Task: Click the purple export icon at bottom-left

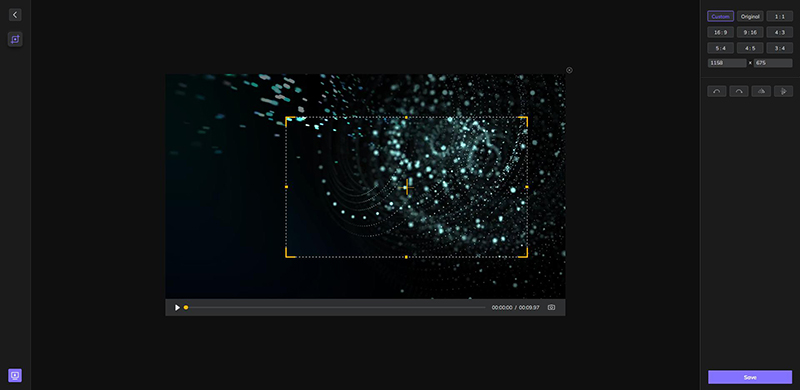Action: coord(15,375)
